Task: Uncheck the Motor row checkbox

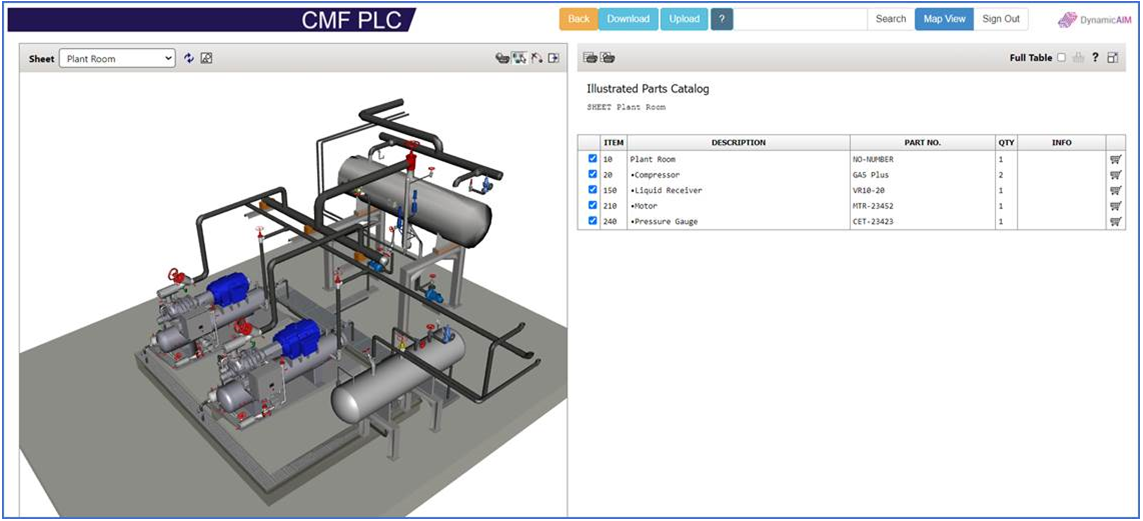Action: [593, 205]
